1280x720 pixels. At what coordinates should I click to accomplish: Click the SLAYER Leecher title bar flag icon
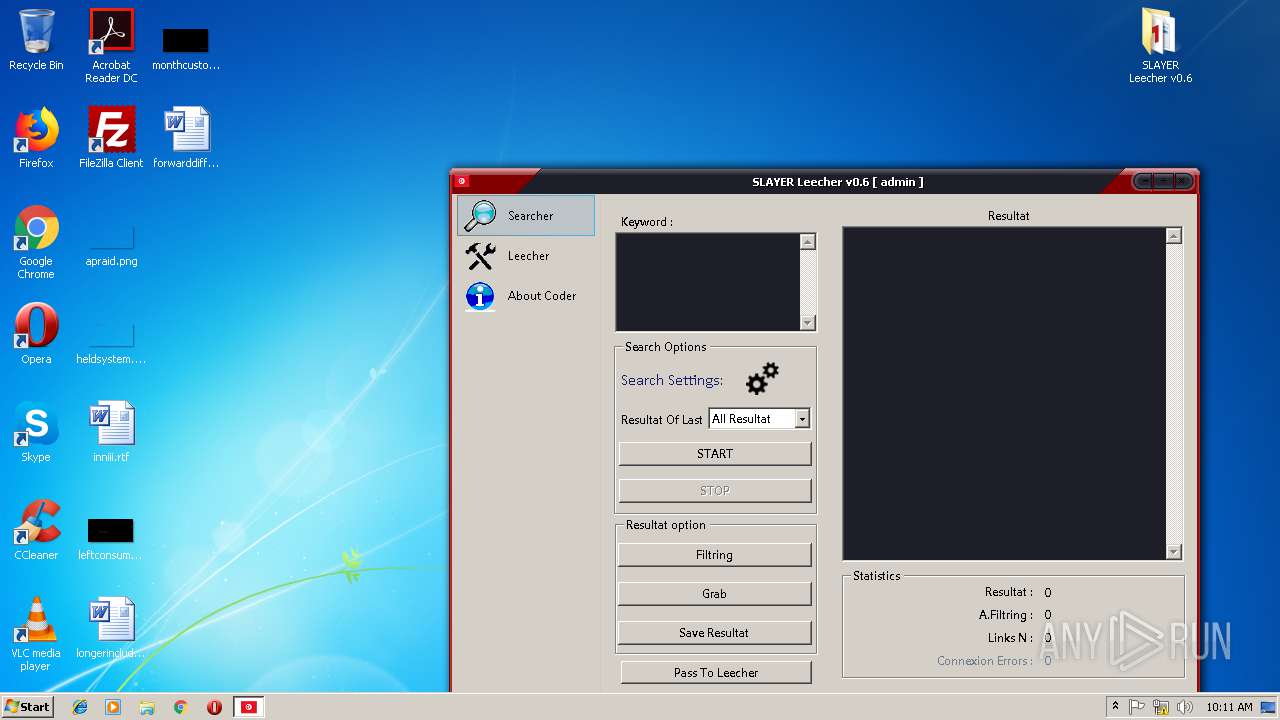(462, 182)
